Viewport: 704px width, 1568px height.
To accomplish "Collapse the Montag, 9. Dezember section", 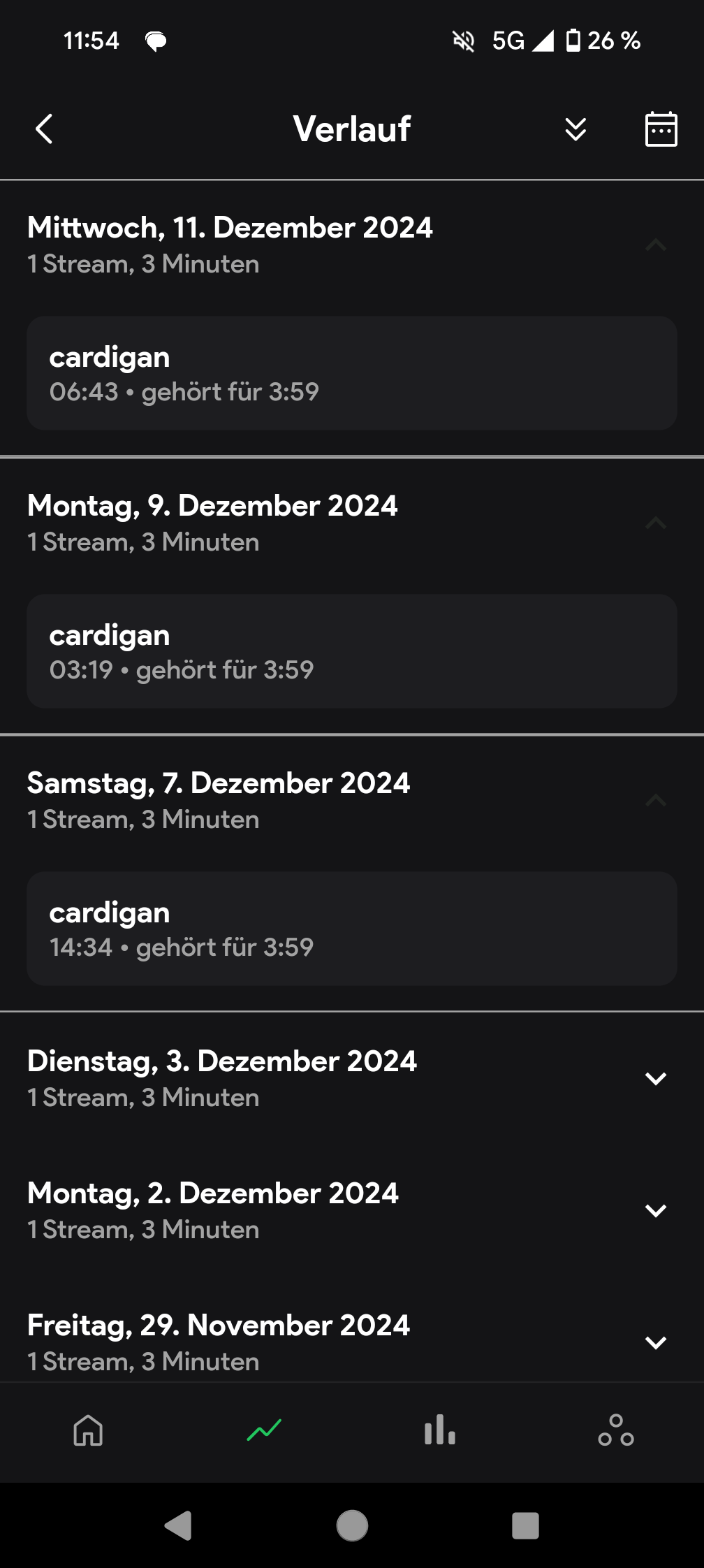I will click(655, 523).
